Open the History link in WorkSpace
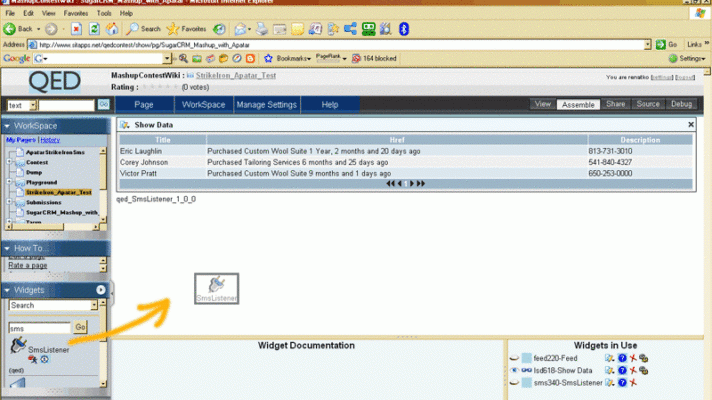 pyautogui.click(x=50, y=140)
